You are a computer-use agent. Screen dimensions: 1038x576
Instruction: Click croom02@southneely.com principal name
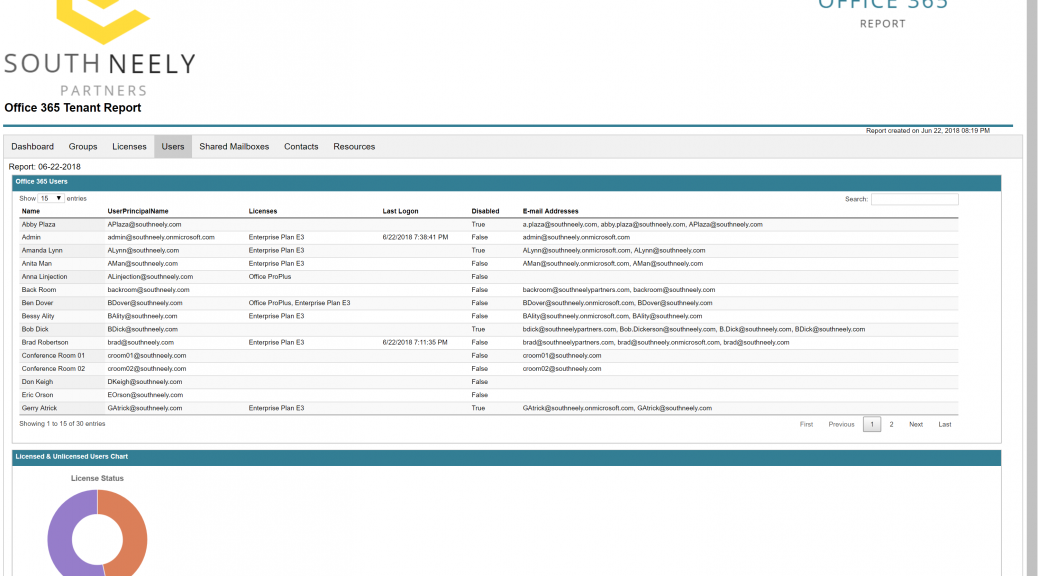(x=146, y=369)
